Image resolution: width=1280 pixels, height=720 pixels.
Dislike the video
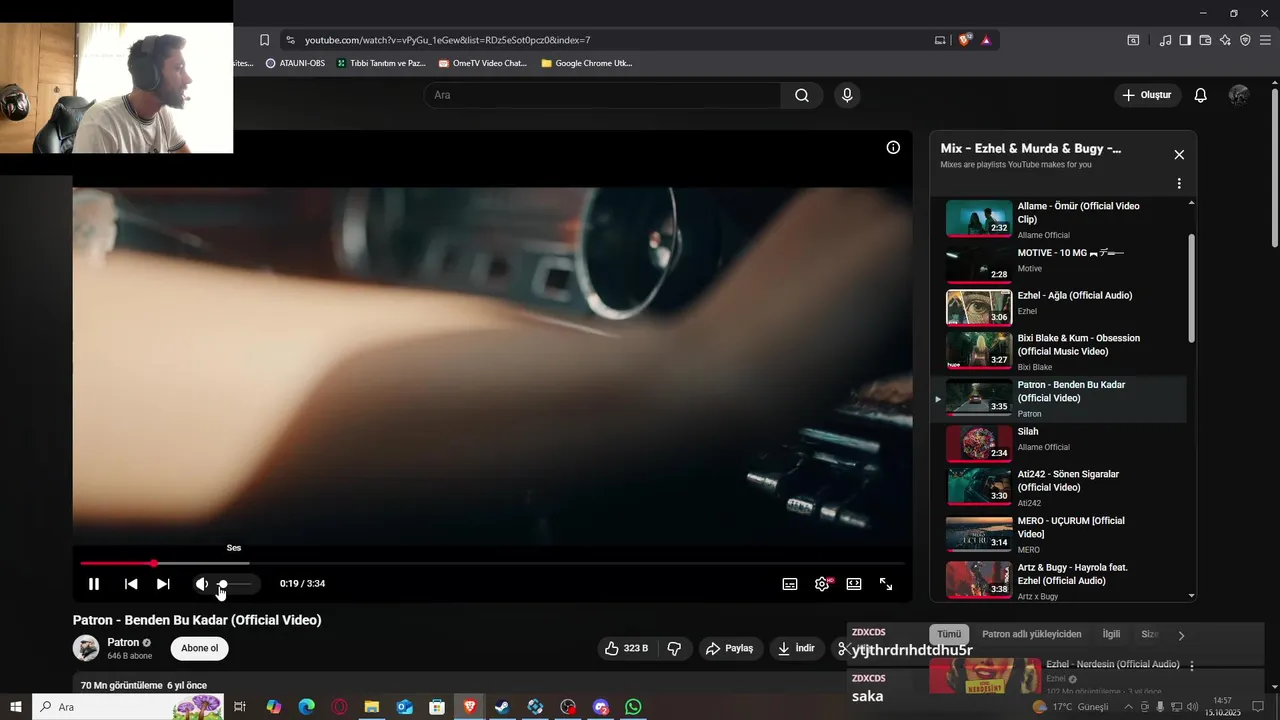tap(674, 648)
